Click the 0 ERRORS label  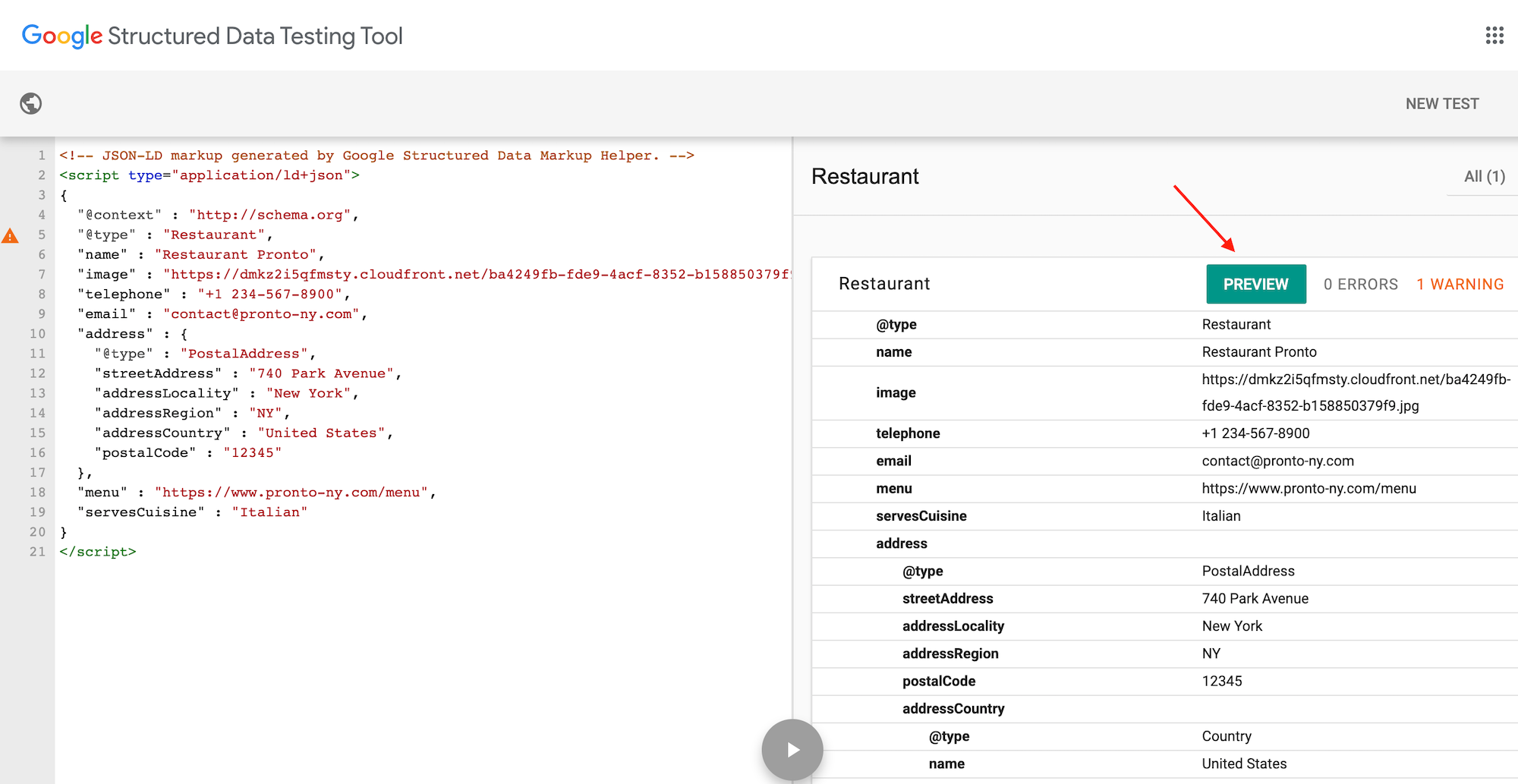point(1360,284)
